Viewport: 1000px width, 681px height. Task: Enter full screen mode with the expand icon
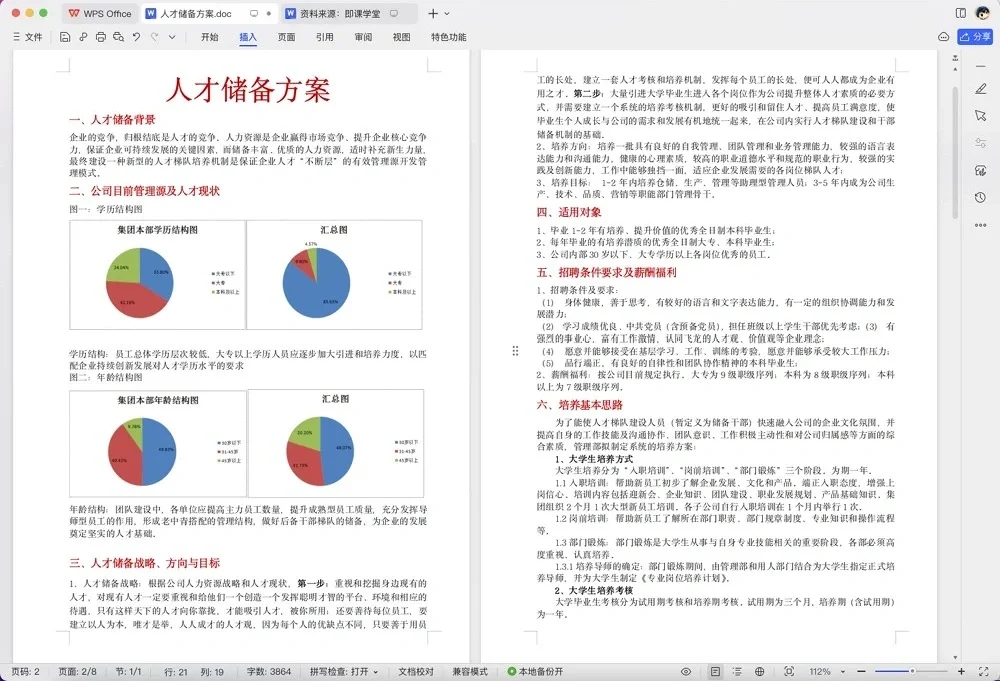[x=983, y=671]
